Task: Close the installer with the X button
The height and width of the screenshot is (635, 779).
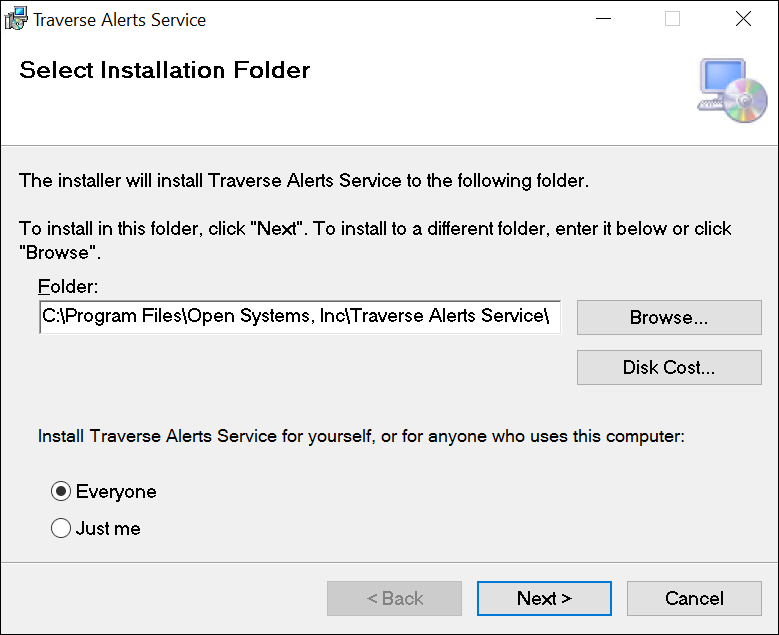Action: coord(743,19)
